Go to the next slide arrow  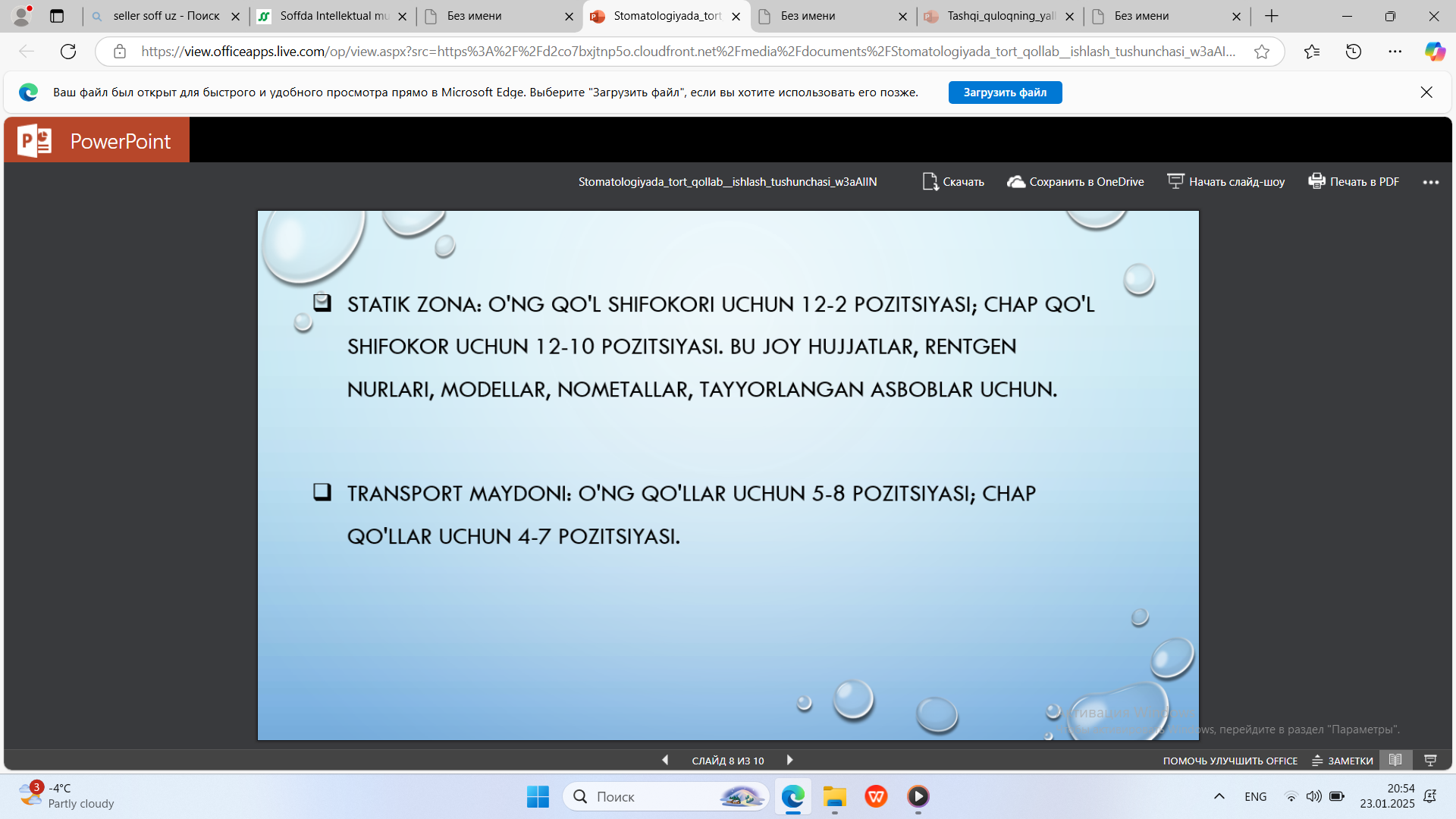point(789,760)
